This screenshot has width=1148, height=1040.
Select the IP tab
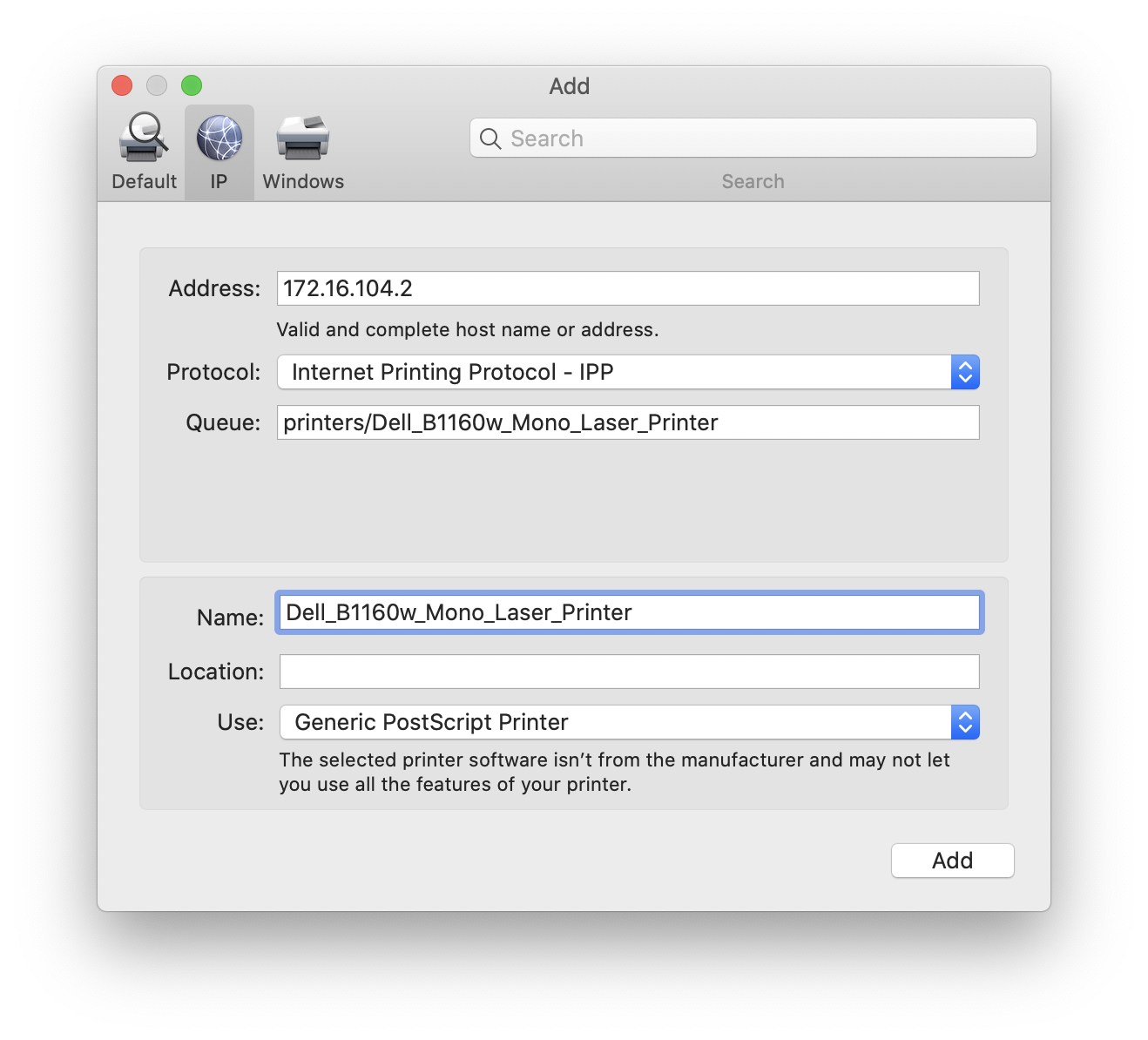(219, 152)
